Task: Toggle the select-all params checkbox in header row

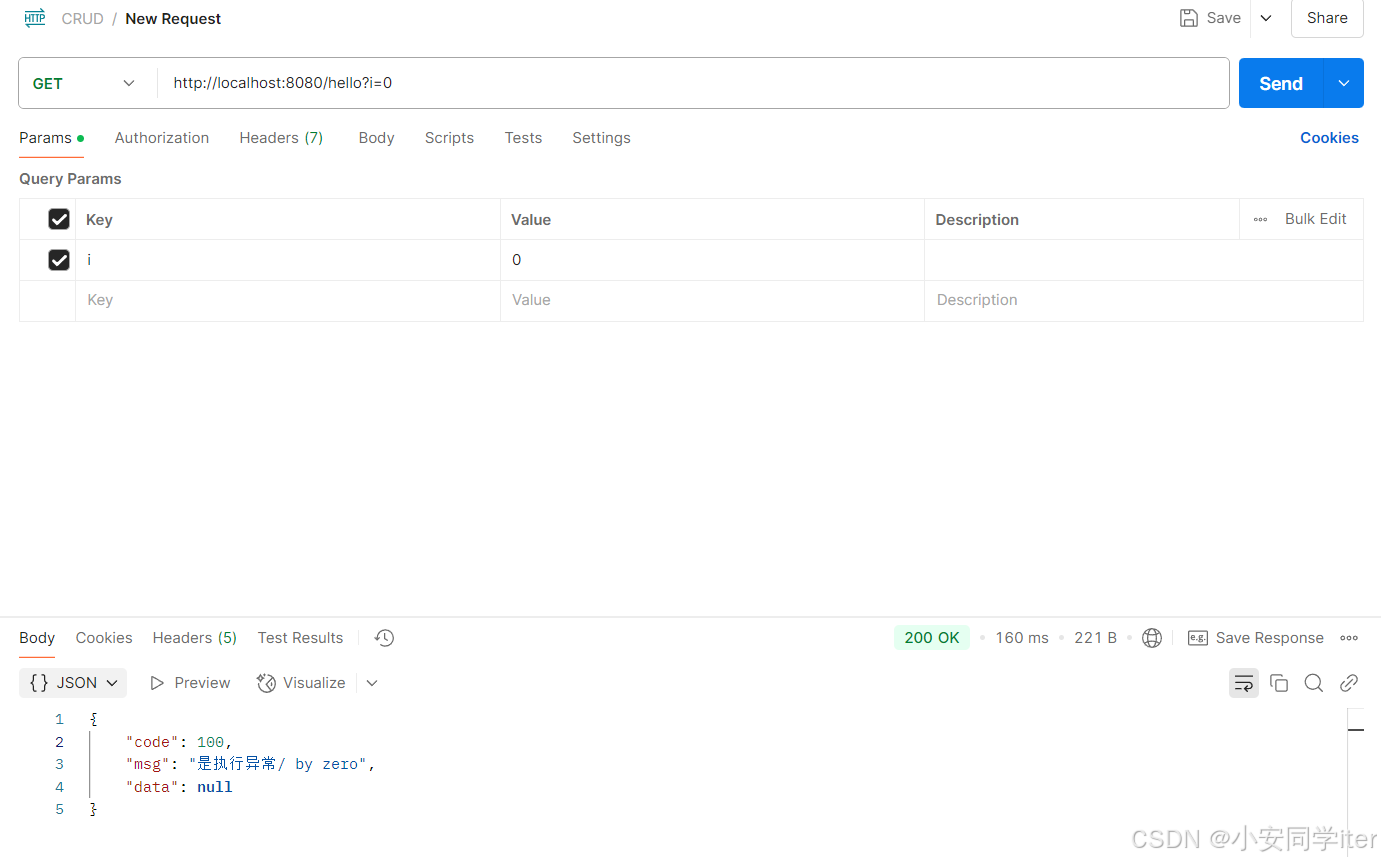Action: tap(59, 219)
